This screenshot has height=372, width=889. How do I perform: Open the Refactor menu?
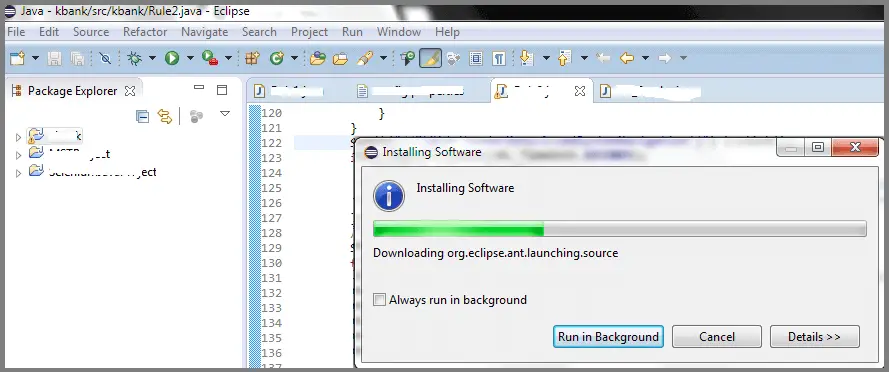tap(145, 32)
